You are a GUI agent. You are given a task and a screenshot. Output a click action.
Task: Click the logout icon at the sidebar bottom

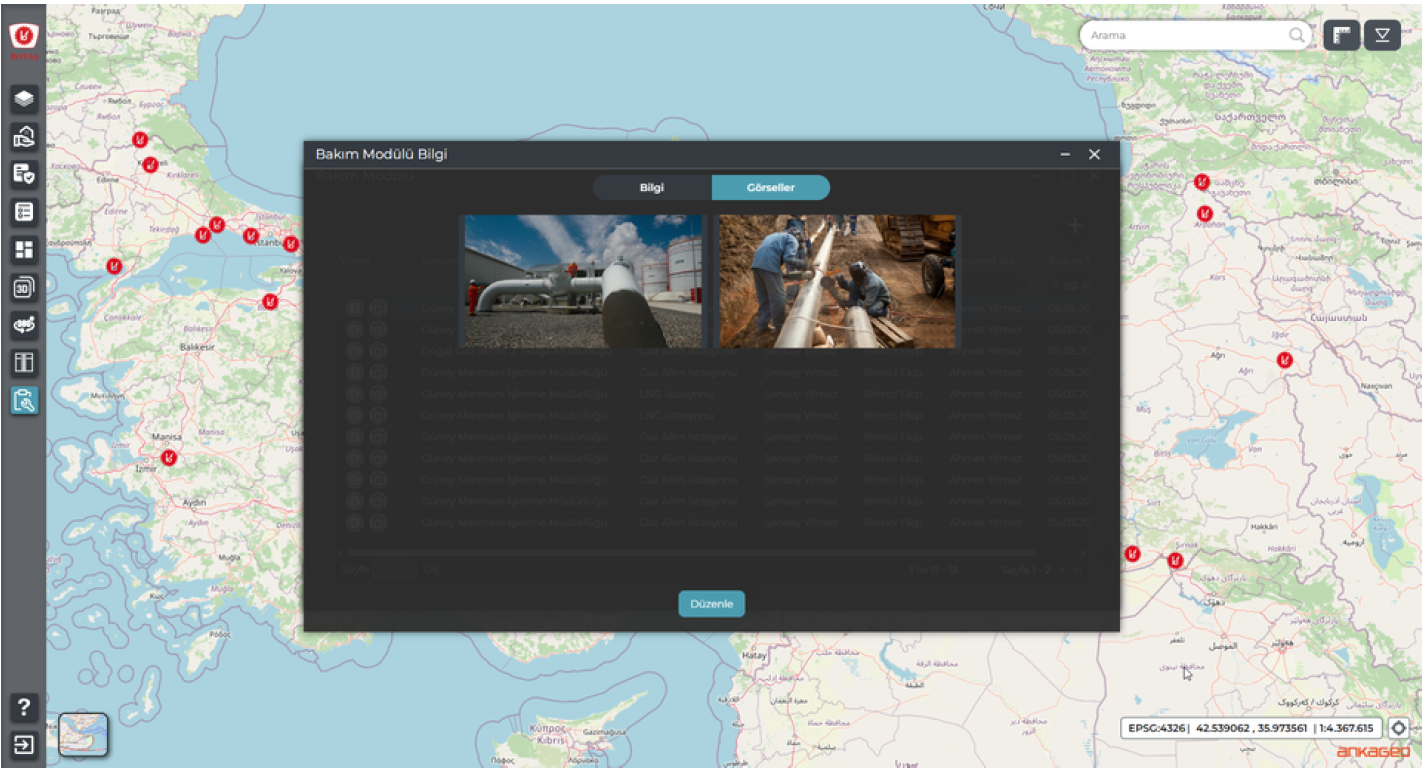tap(24, 745)
